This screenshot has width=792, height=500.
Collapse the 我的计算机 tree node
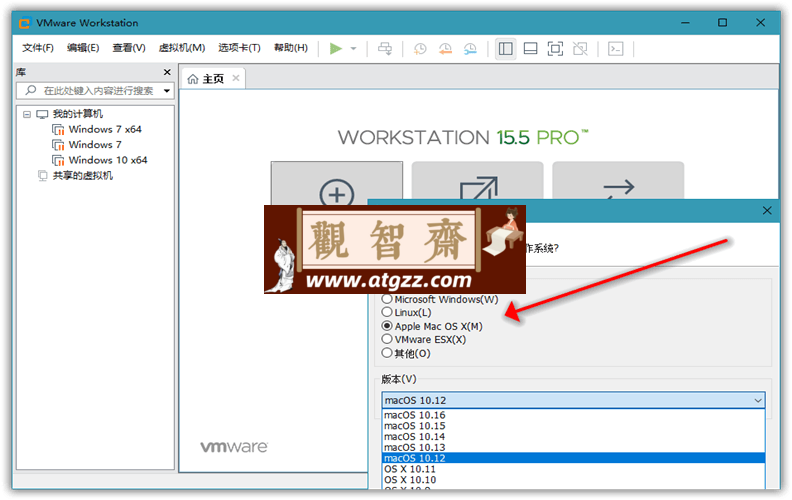(x=27, y=114)
